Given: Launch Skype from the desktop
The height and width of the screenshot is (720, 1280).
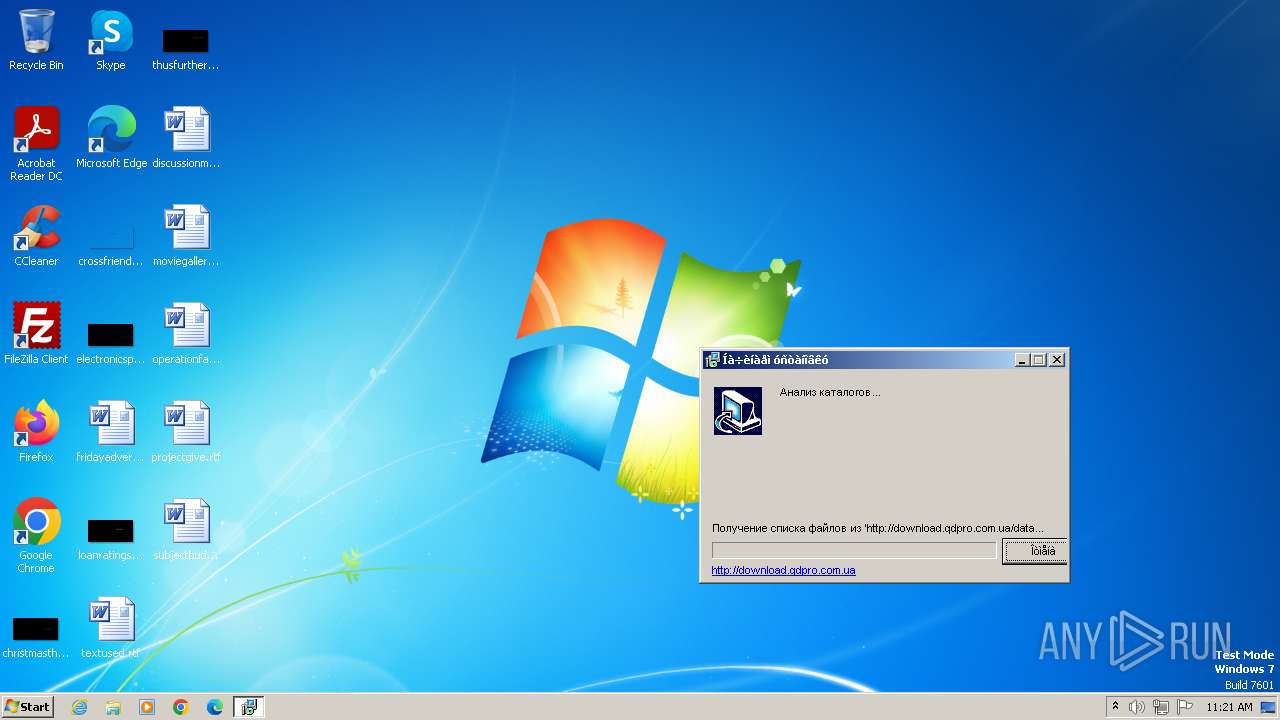Looking at the screenshot, I should point(110,40).
